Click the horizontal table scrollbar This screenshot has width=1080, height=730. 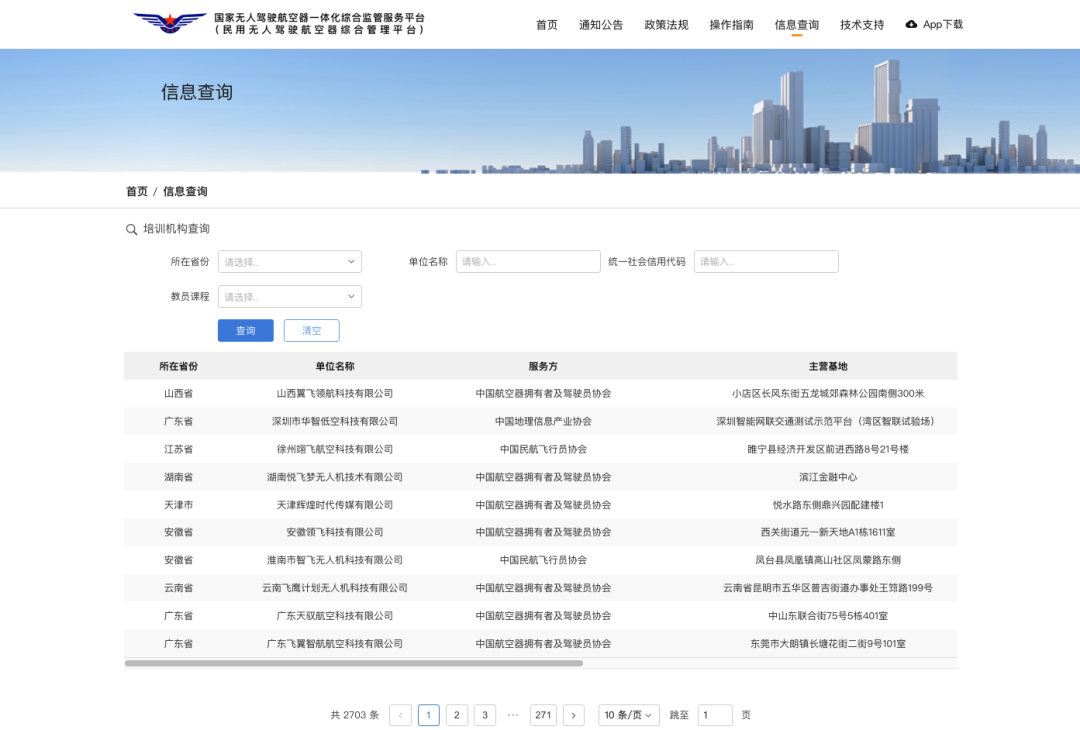point(353,663)
